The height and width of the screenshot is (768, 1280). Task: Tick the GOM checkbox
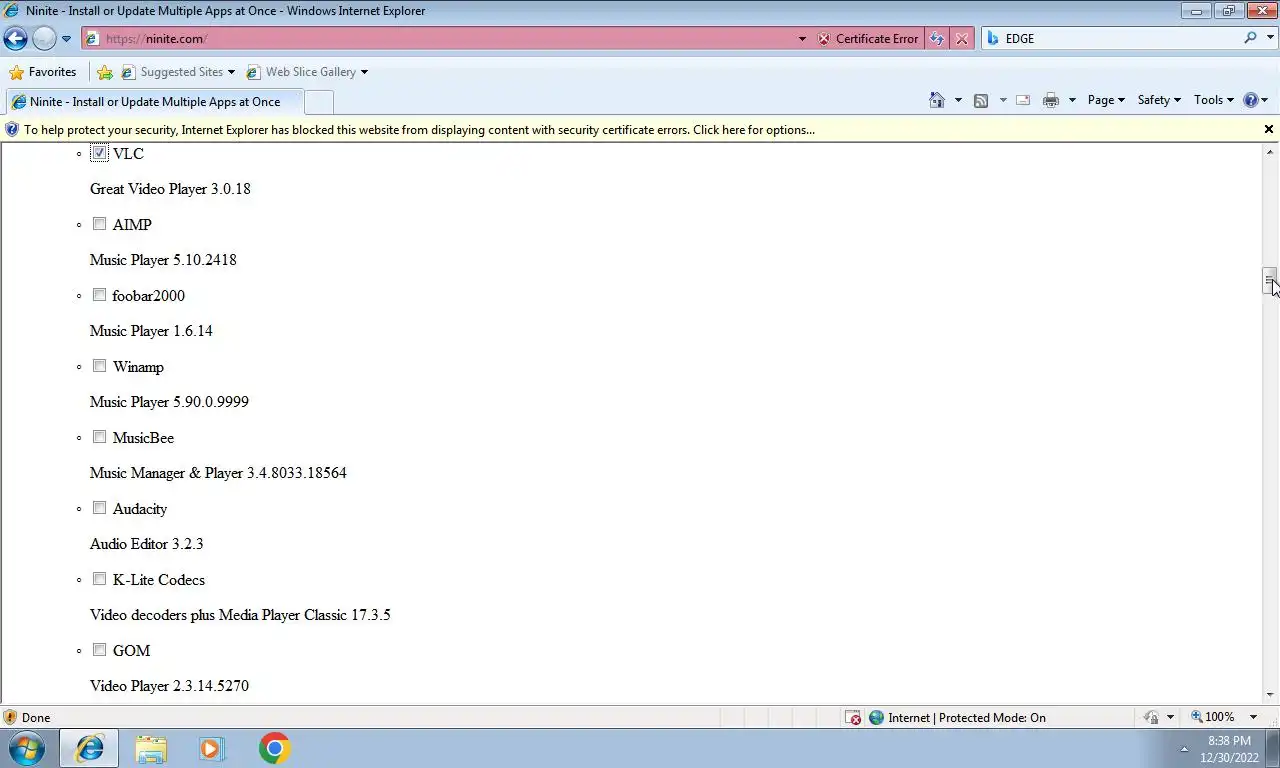click(99, 650)
